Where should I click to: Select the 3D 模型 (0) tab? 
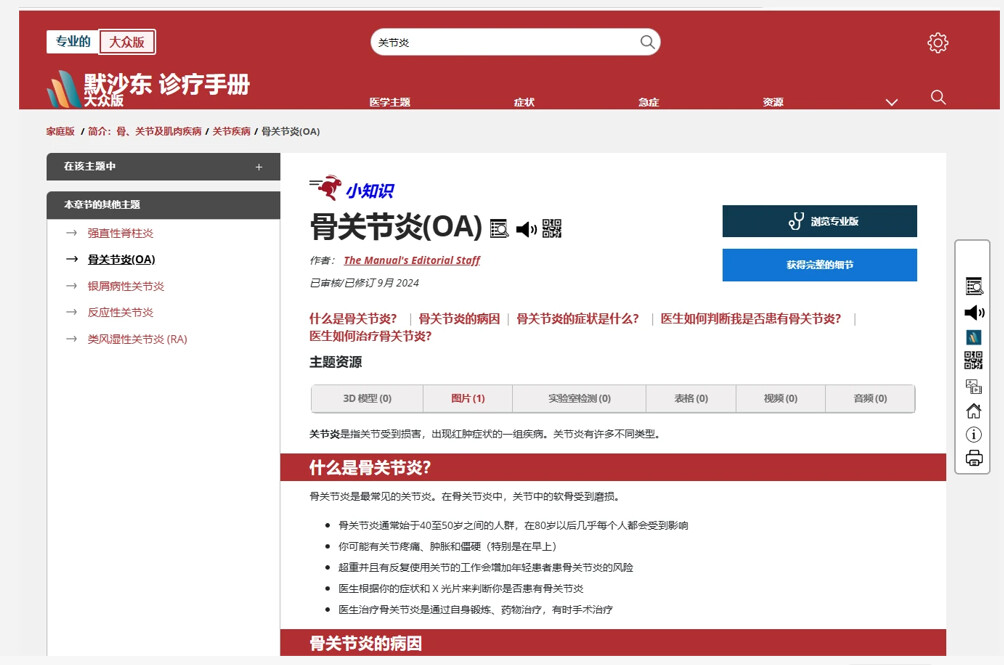coord(367,398)
